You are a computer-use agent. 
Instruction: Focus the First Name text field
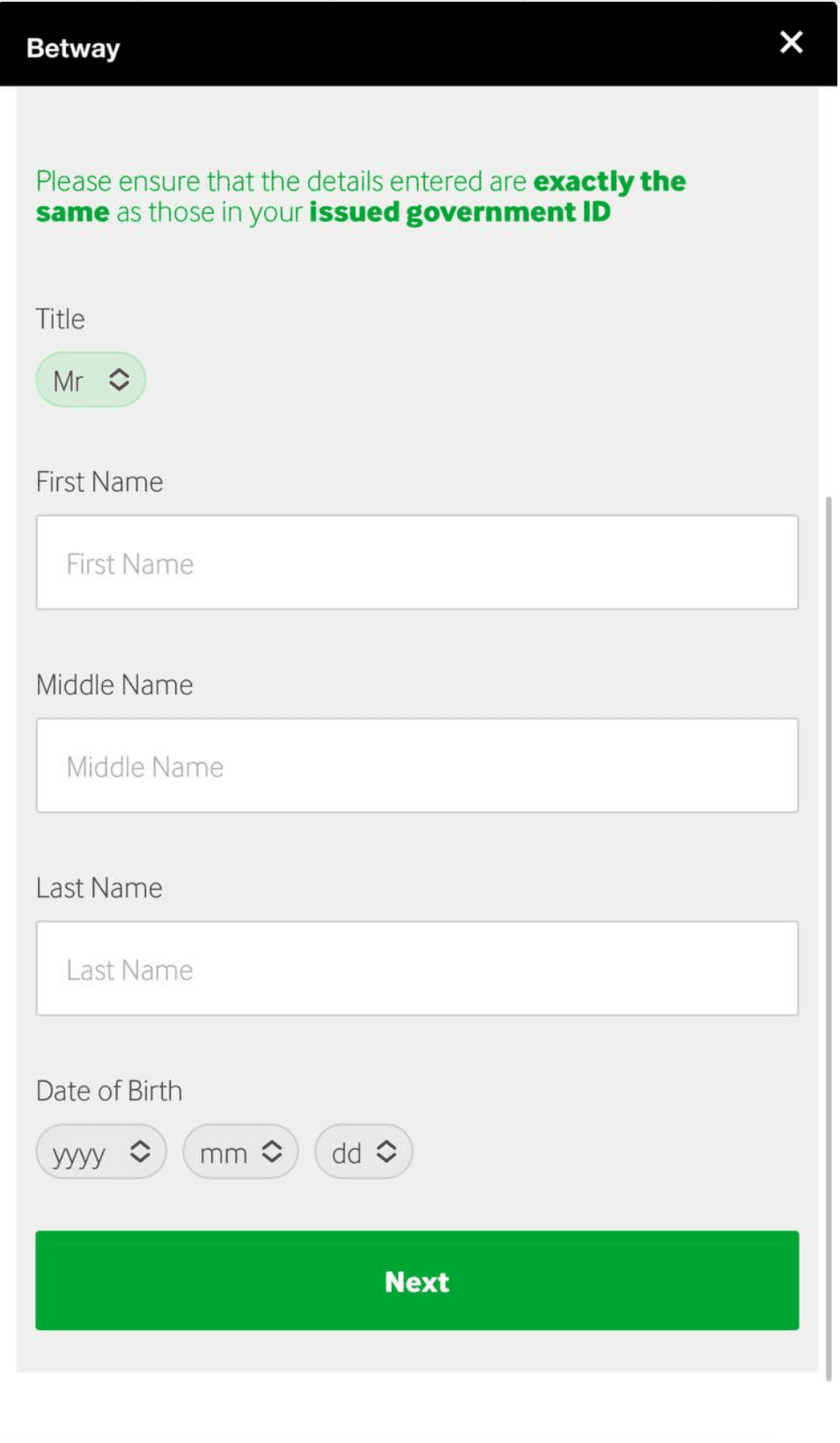click(x=416, y=563)
